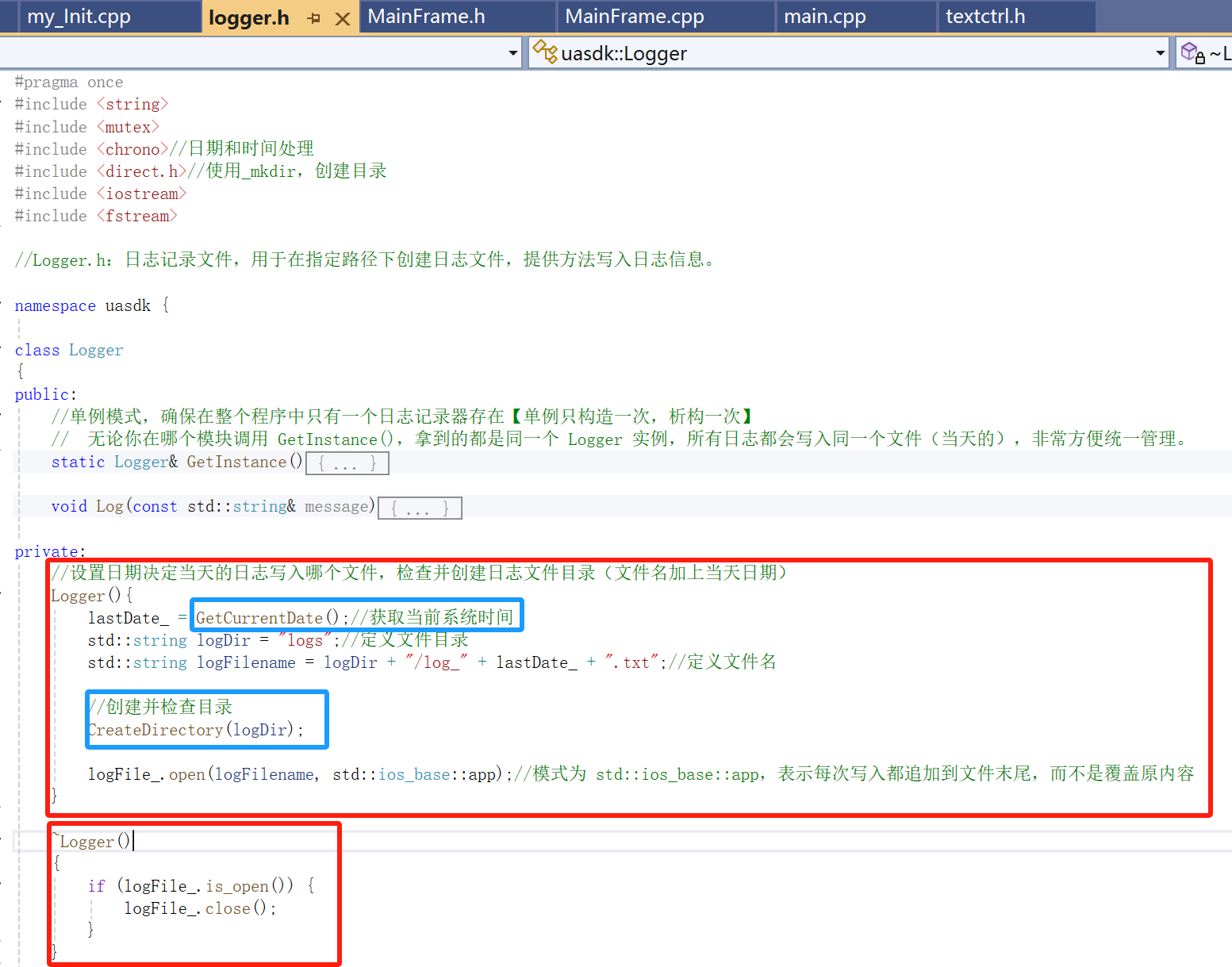Viewport: 1232px width, 967px height.
Task: Select the logger.h tab
Action: (x=249, y=17)
